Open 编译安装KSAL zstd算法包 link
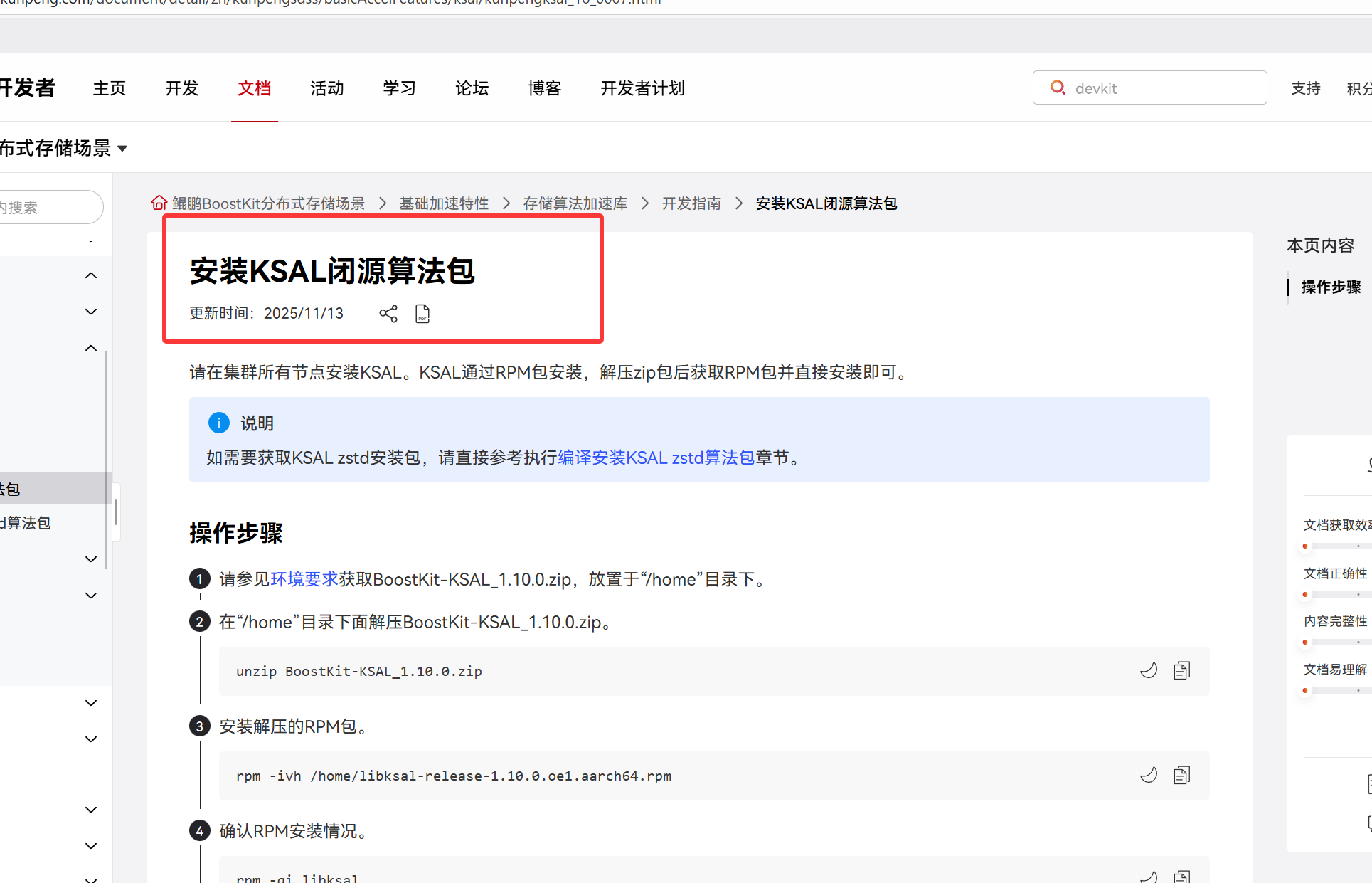The width and height of the screenshot is (1372, 883). coord(656,458)
